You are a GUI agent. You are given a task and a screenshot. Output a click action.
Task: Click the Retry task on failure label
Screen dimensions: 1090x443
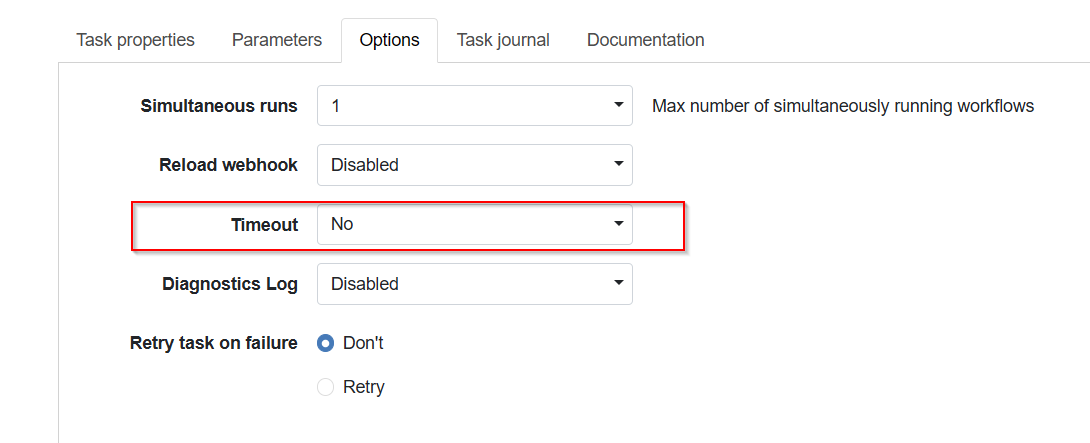(213, 343)
